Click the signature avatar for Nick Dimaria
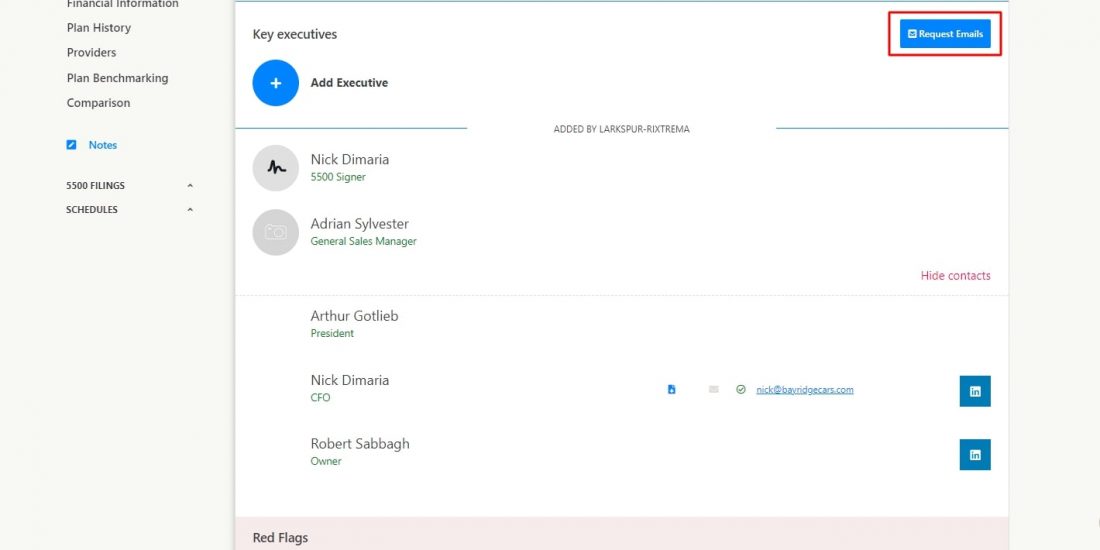This screenshot has width=1100, height=550. [x=276, y=168]
